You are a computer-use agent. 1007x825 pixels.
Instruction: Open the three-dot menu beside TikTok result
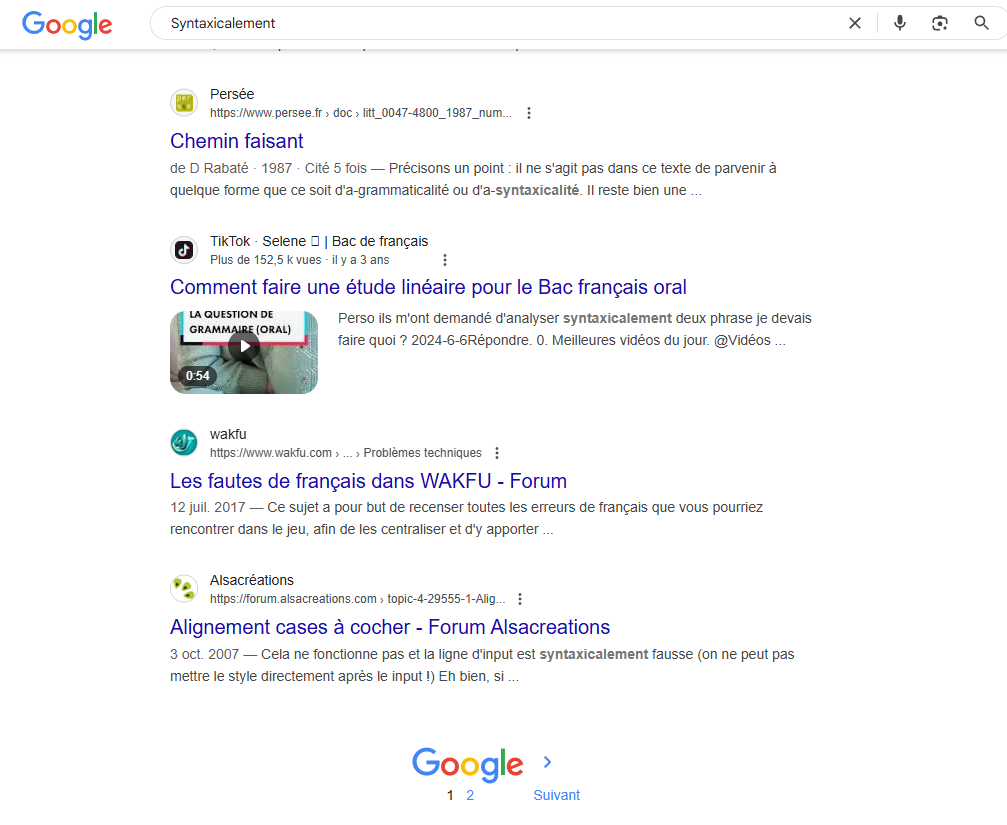coord(444,260)
